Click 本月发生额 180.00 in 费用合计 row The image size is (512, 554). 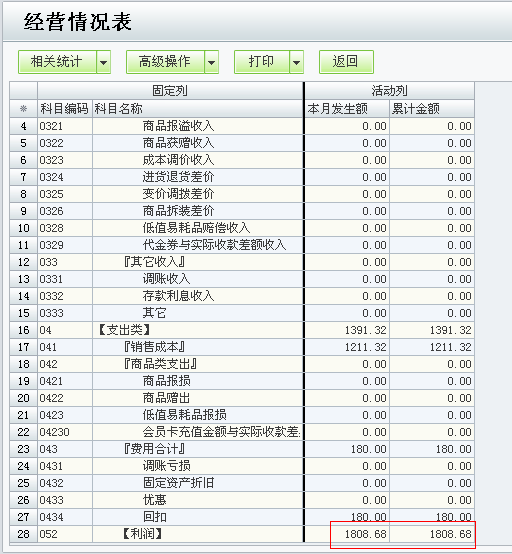pos(347,449)
